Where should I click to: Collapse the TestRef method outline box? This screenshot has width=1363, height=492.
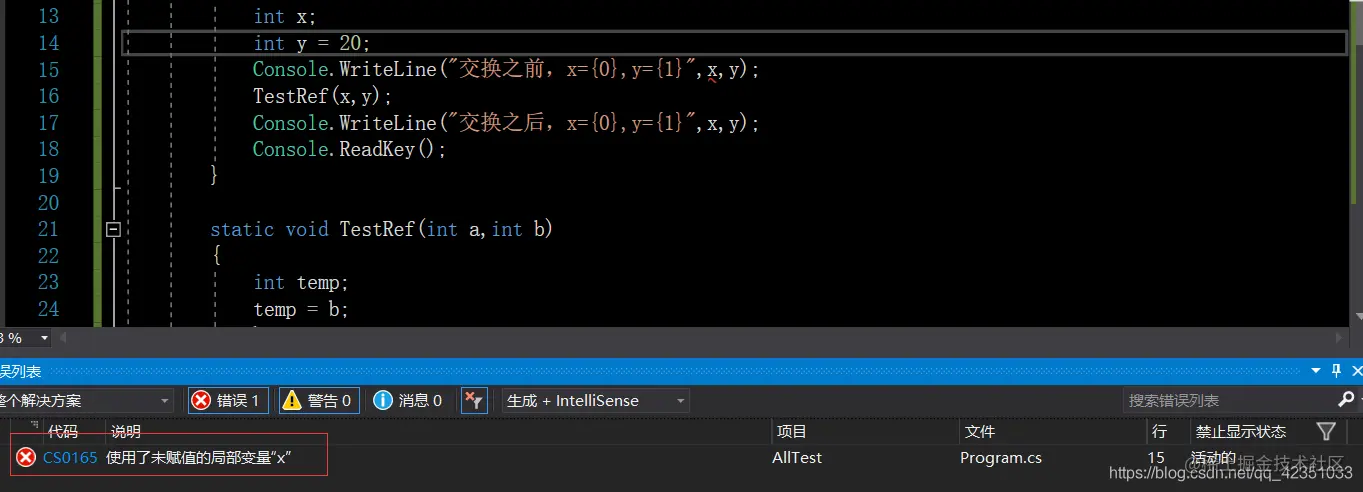113,229
